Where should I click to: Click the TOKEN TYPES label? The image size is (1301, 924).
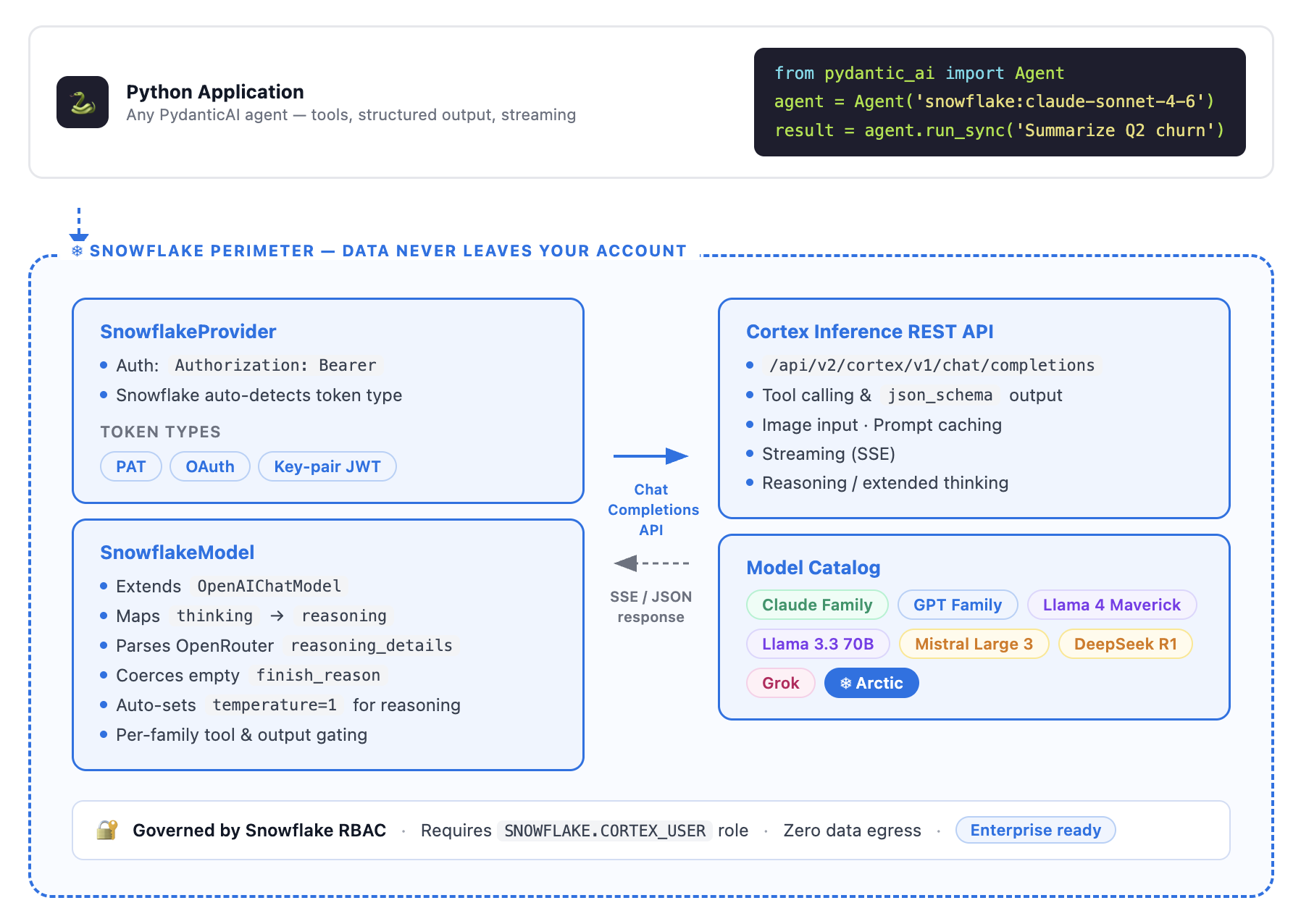(x=161, y=432)
